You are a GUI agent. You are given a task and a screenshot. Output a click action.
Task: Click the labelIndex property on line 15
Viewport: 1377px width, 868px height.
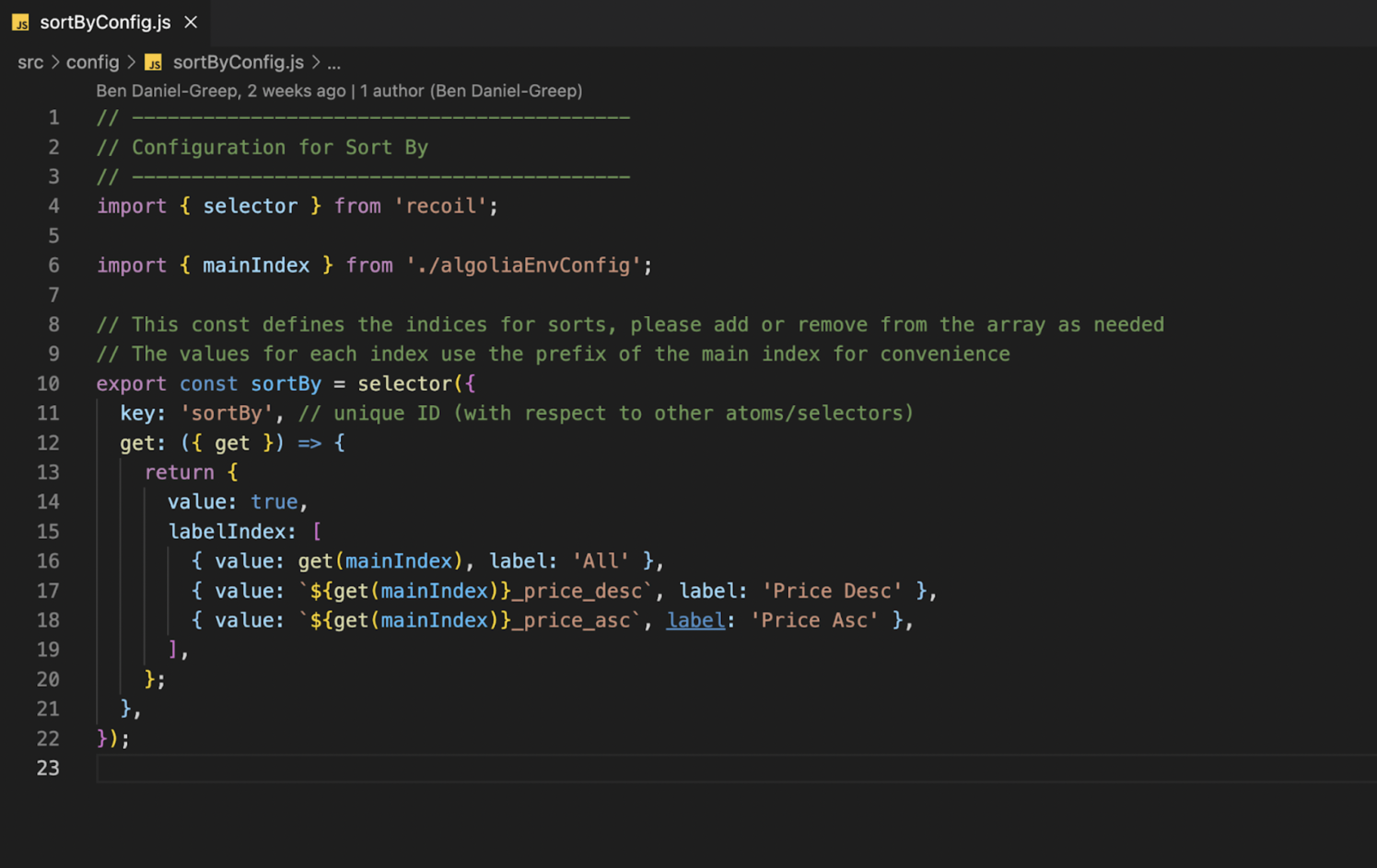coord(227,532)
